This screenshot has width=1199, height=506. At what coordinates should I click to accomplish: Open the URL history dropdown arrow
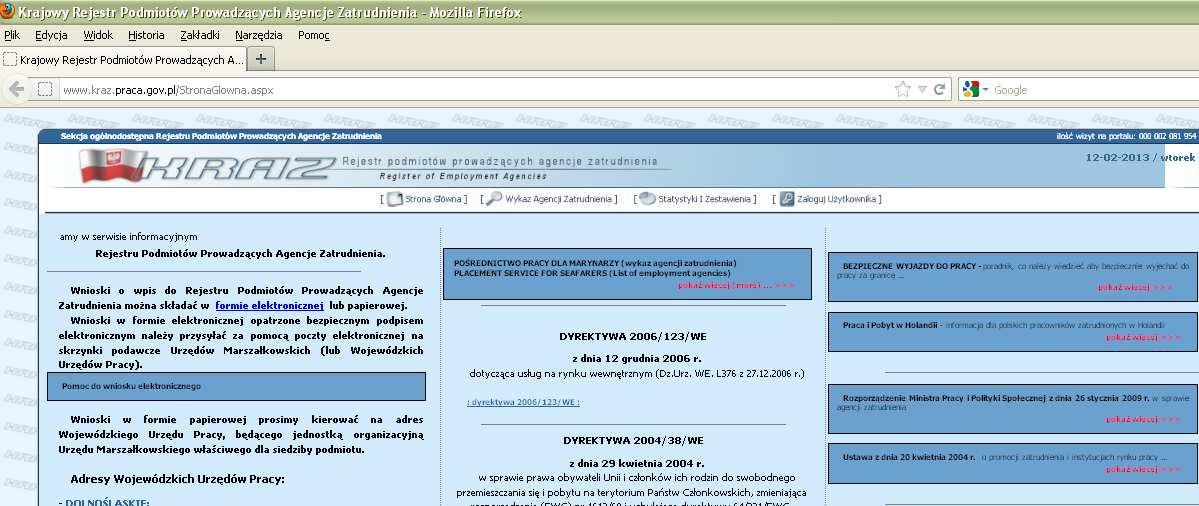tap(922, 90)
